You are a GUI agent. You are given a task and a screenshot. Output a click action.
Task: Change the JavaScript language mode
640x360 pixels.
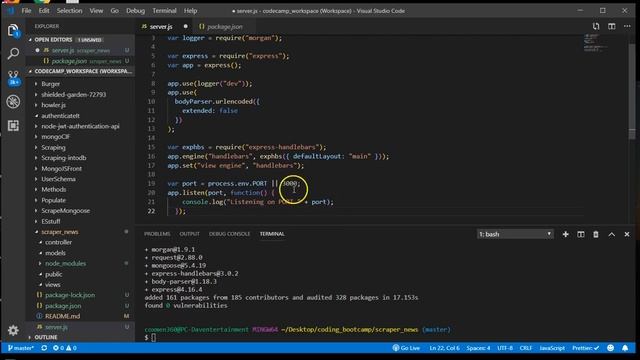tap(552, 348)
